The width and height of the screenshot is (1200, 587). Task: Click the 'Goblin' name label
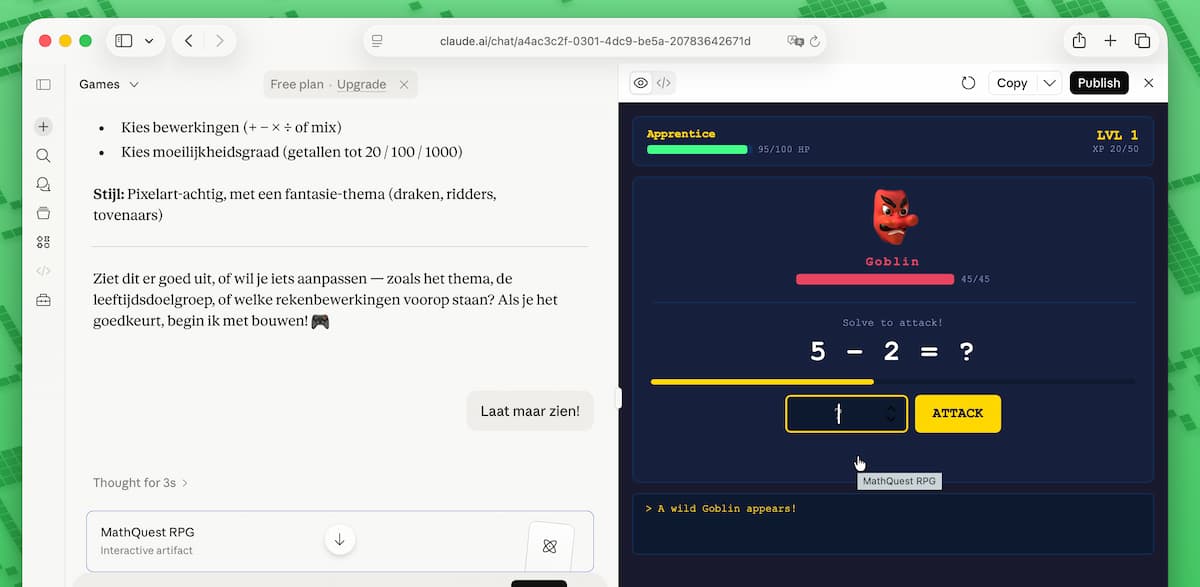click(x=892, y=262)
